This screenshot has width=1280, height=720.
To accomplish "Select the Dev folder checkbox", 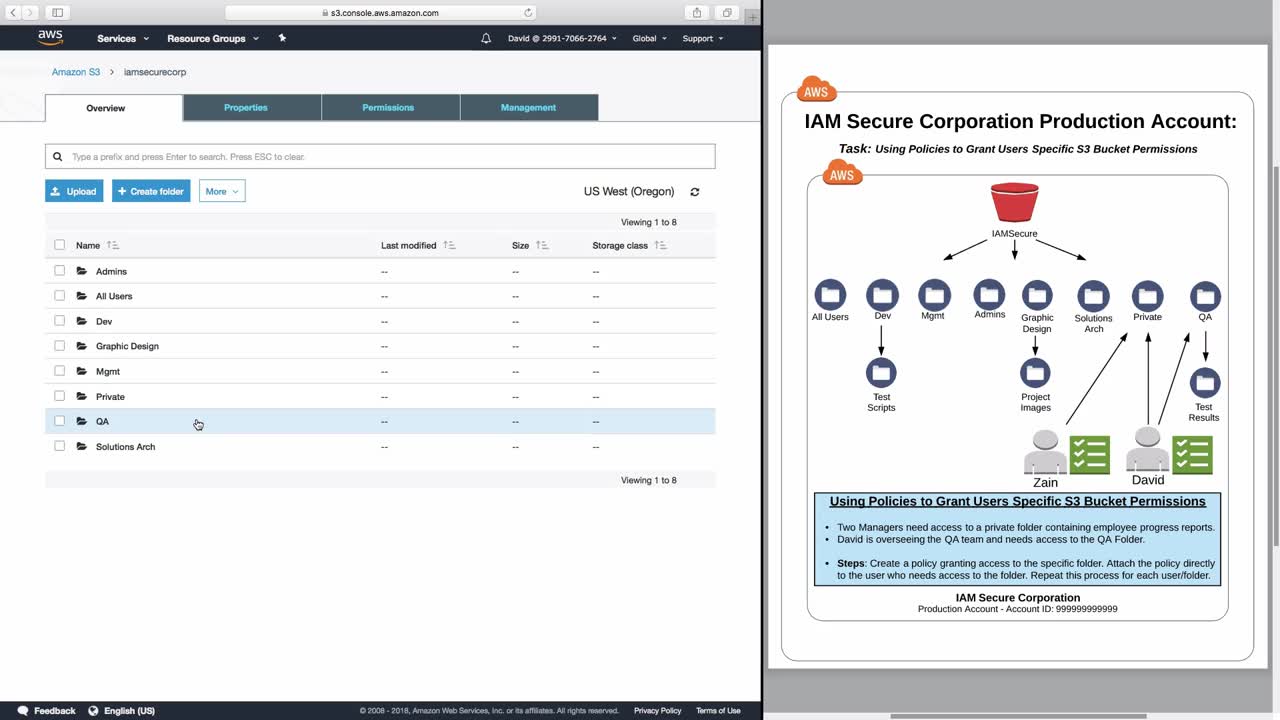I will (x=59, y=321).
